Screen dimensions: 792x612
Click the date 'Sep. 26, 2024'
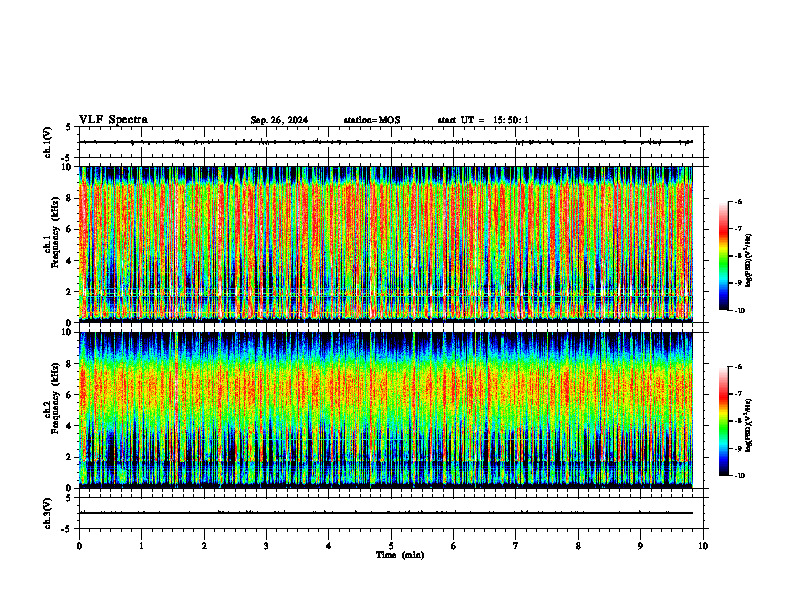279,120
